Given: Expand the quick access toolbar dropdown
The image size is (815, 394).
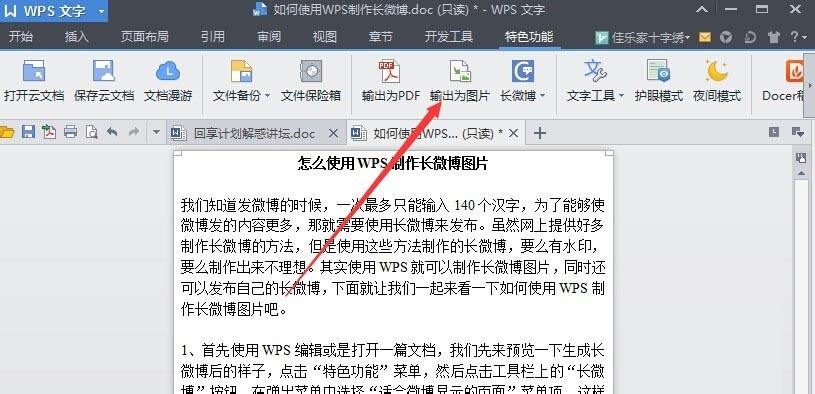Looking at the screenshot, I should coord(156,133).
